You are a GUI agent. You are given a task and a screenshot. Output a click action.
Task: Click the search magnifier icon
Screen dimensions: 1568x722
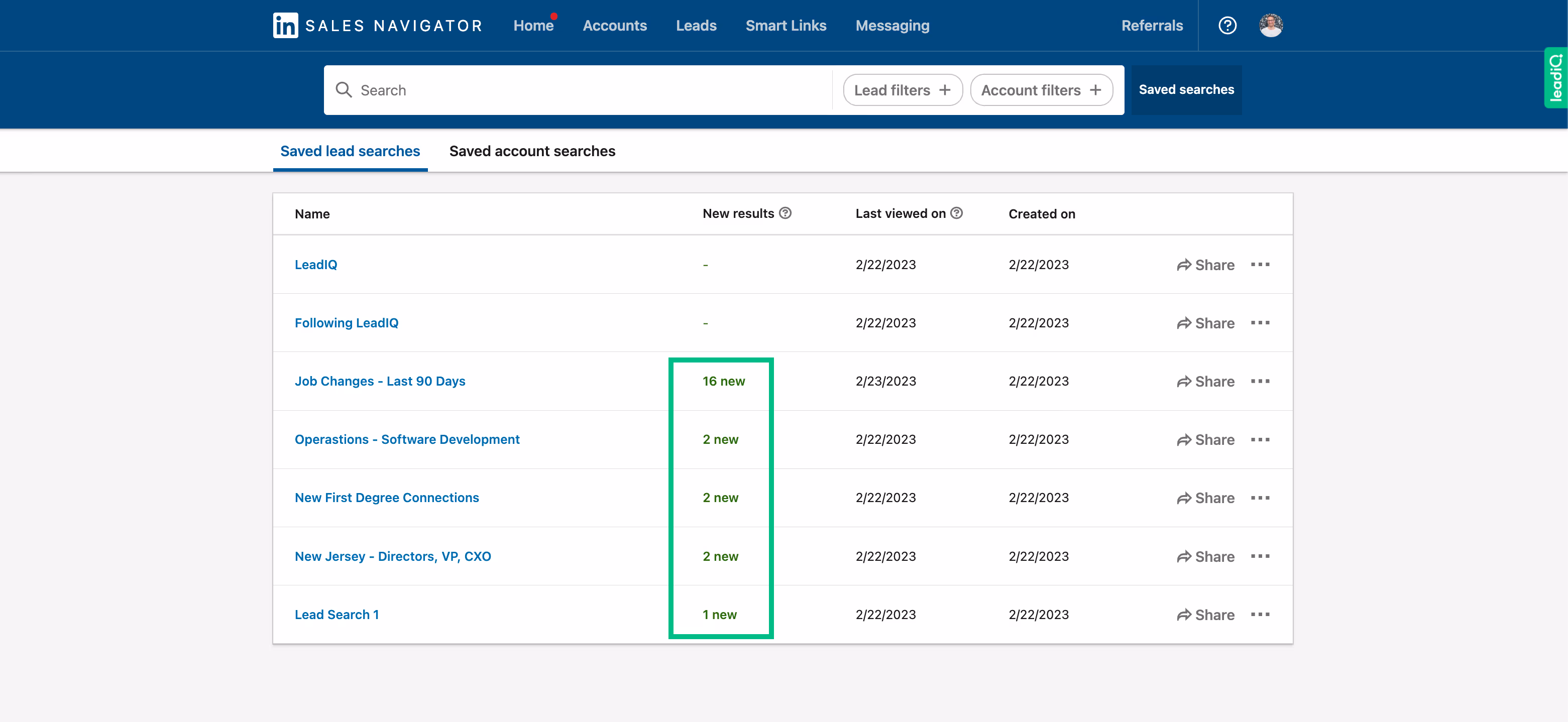point(344,90)
